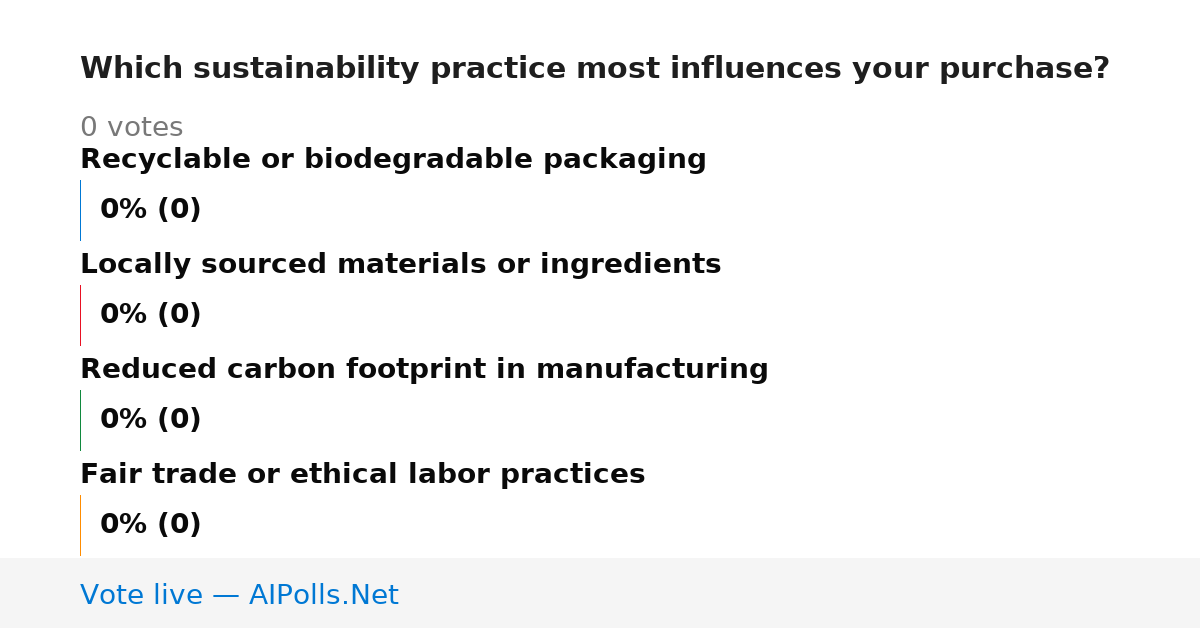Viewport: 1200px width, 628px height.
Task: Open the Vote live — AIPolls.Net link
Action: pos(239,596)
